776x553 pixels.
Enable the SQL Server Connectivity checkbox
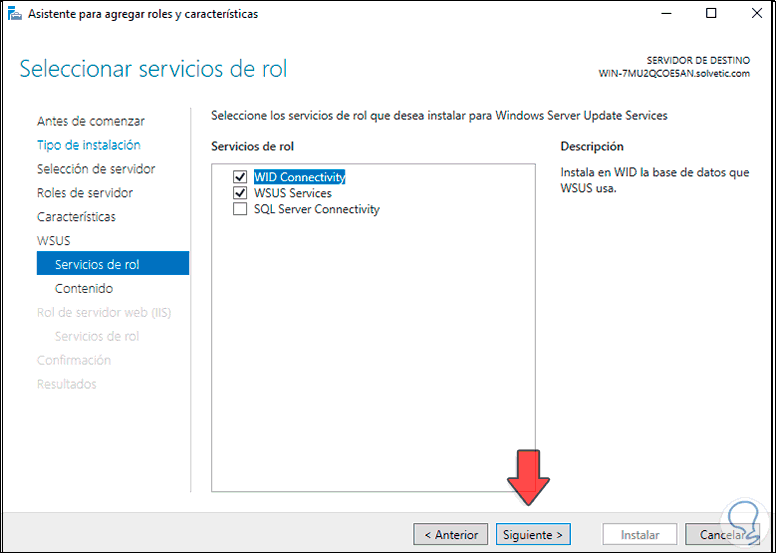pos(239,209)
